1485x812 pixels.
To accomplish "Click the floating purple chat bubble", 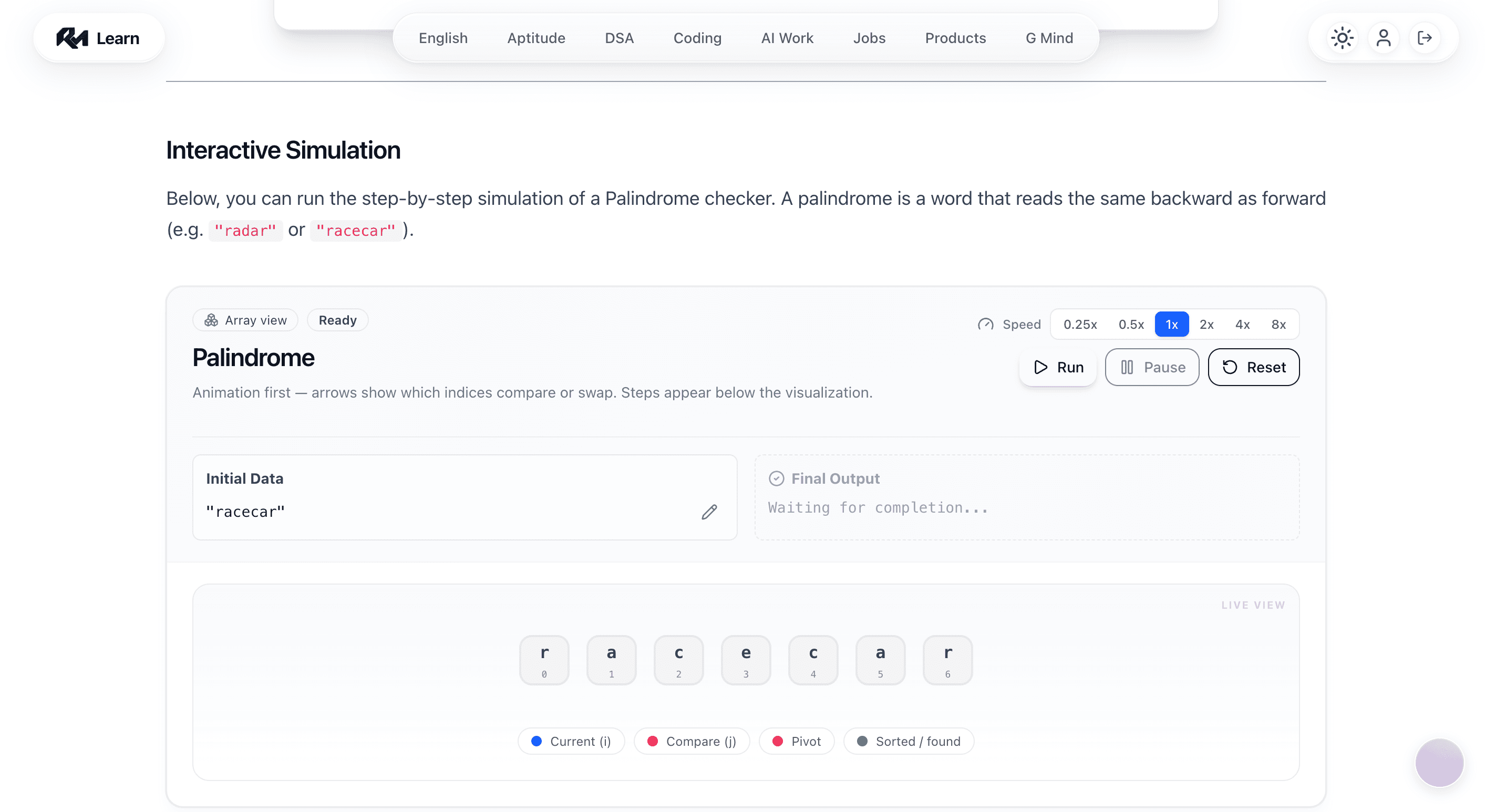I will (1439, 762).
